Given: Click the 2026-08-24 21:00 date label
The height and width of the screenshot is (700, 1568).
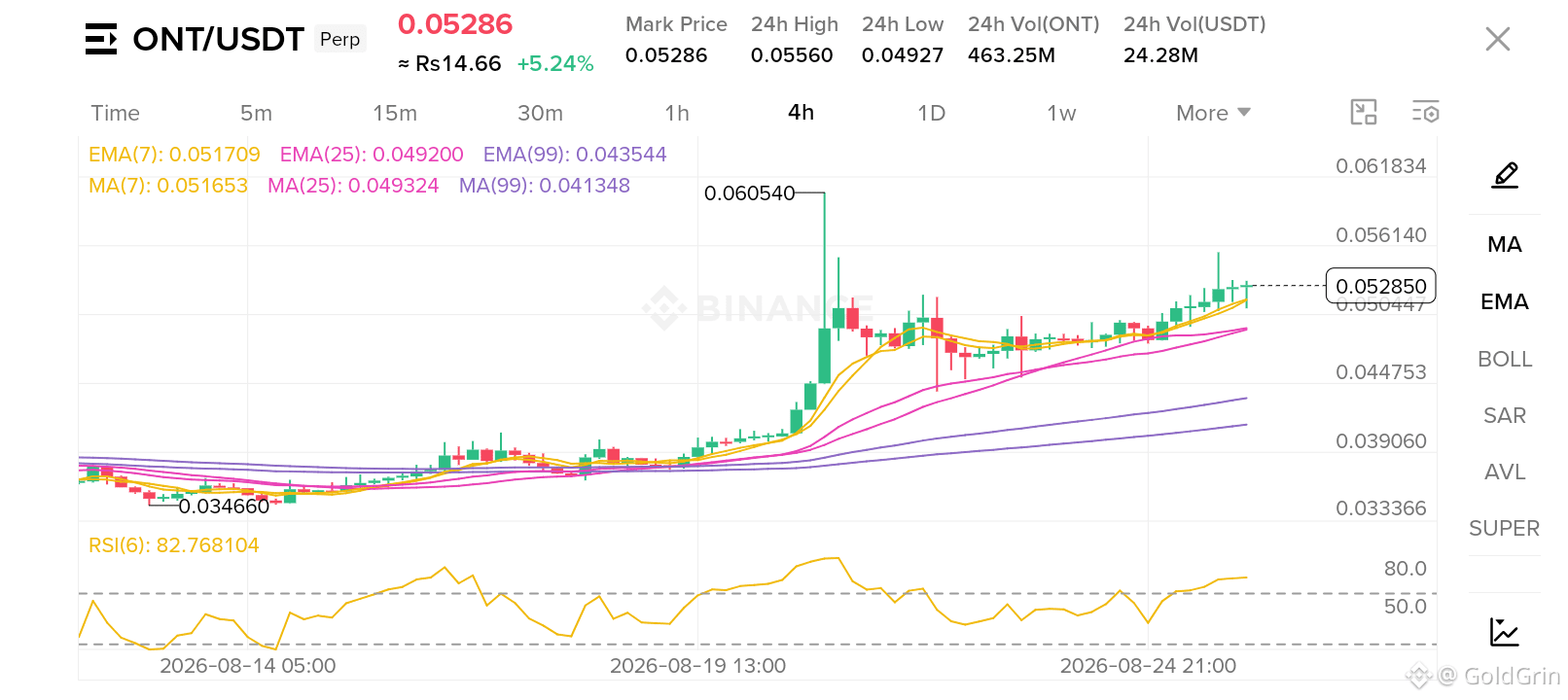Looking at the screenshot, I should coord(1148,666).
